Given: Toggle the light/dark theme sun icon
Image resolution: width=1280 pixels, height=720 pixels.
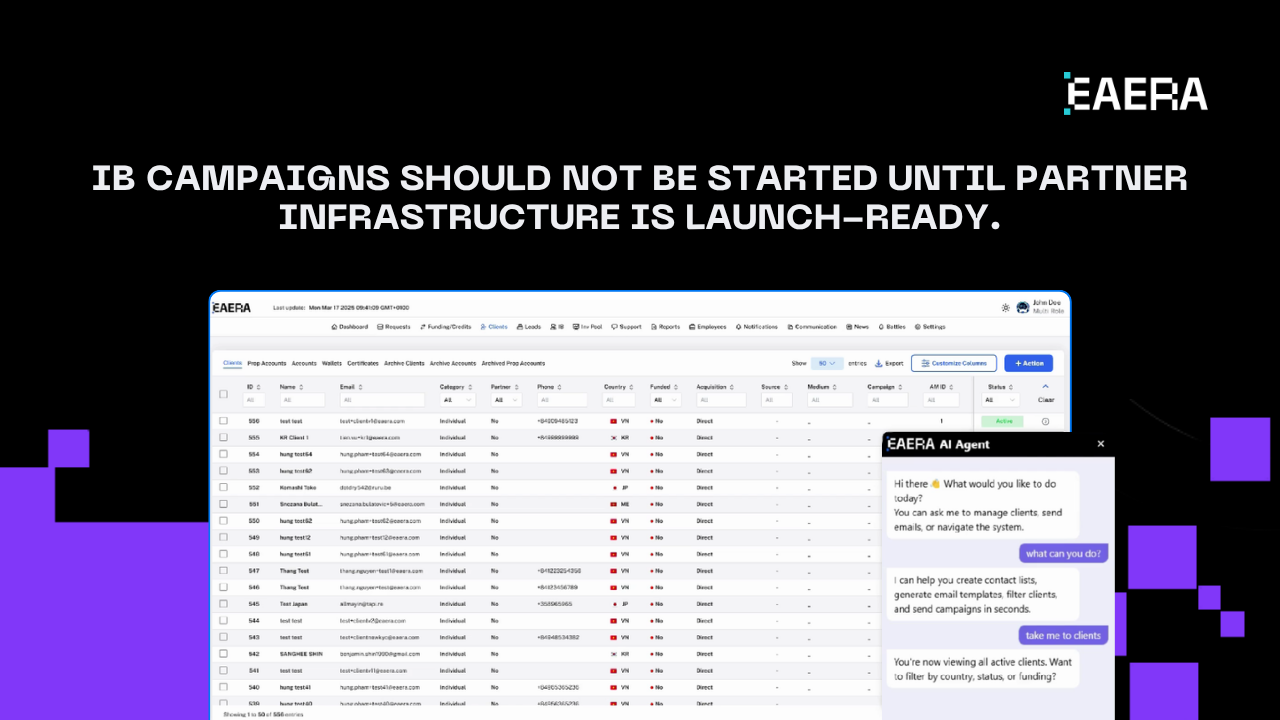Looking at the screenshot, I should 1005,308.
